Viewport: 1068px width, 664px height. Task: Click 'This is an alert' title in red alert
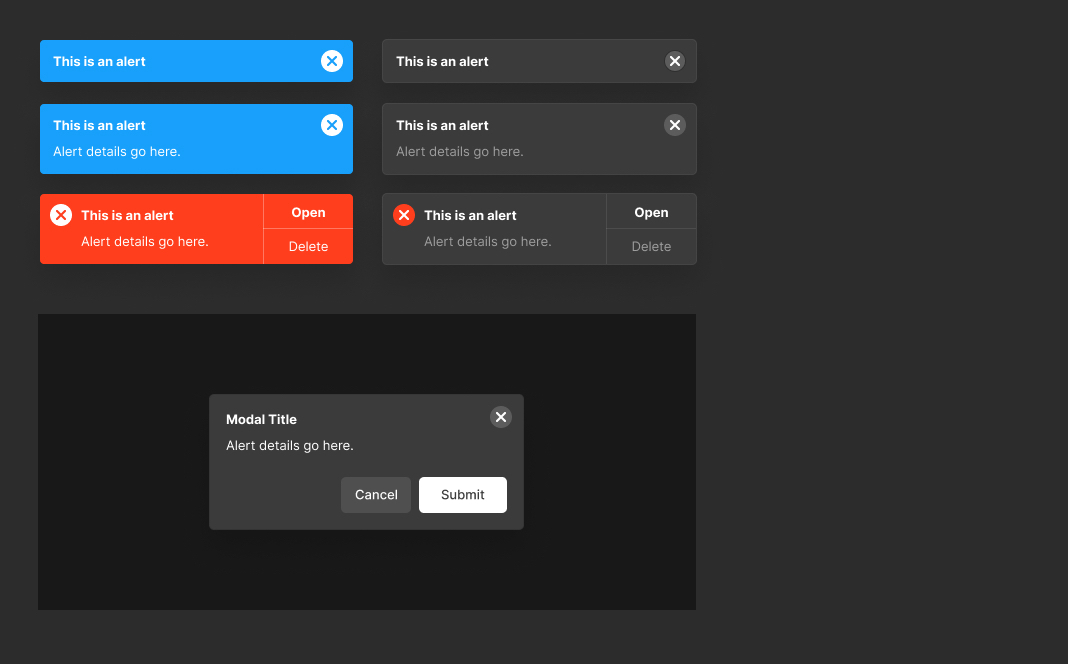pos(127,215)
